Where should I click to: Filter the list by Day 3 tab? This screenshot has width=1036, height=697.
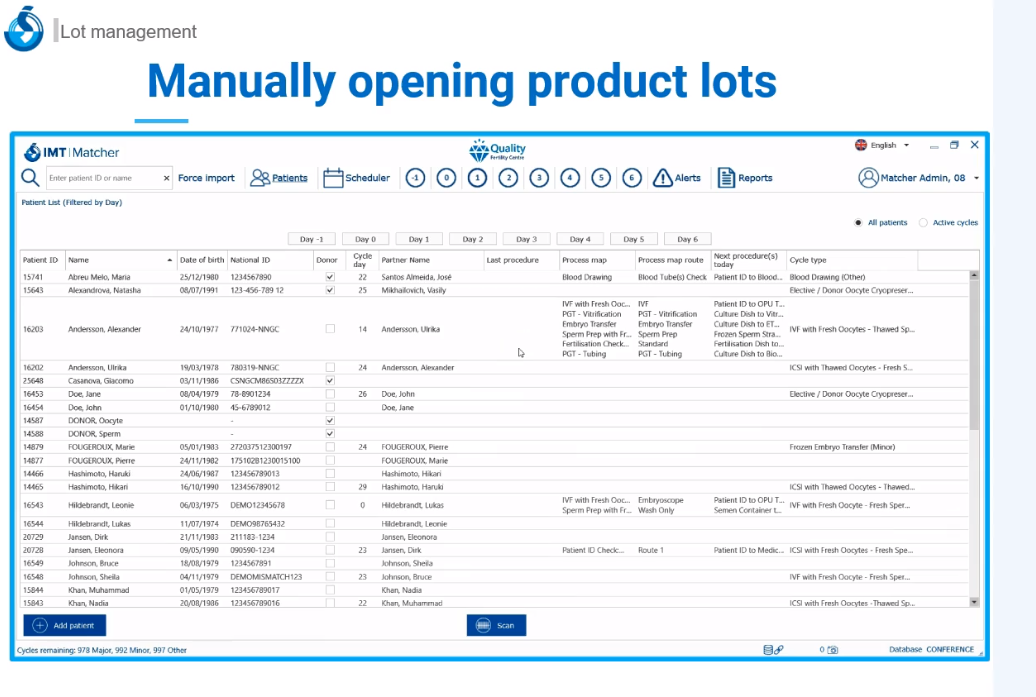527,239
